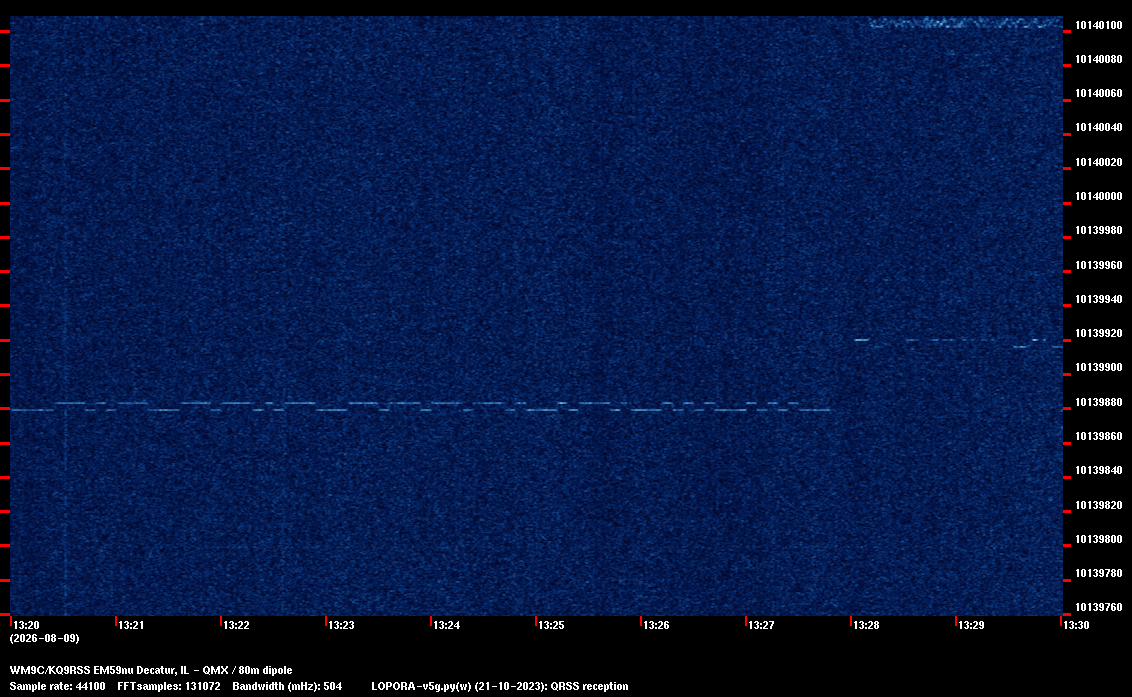Select the 13:29 time label
This screenshot has height=697, width=1132.
[971, 625]
